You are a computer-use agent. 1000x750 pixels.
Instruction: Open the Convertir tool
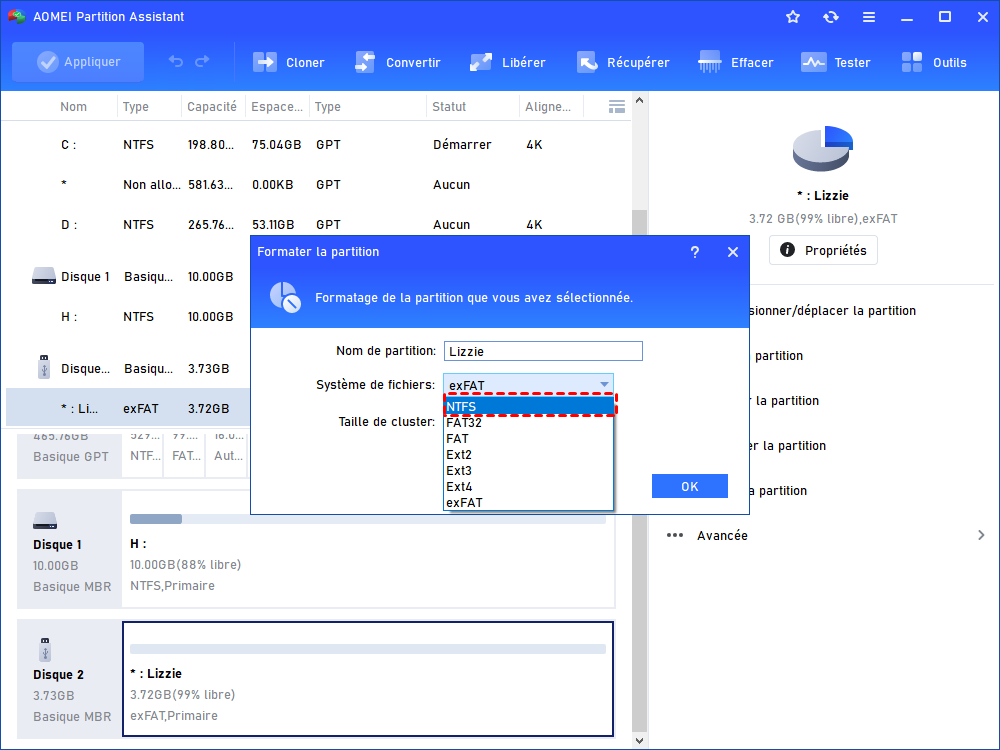[365, 62]
